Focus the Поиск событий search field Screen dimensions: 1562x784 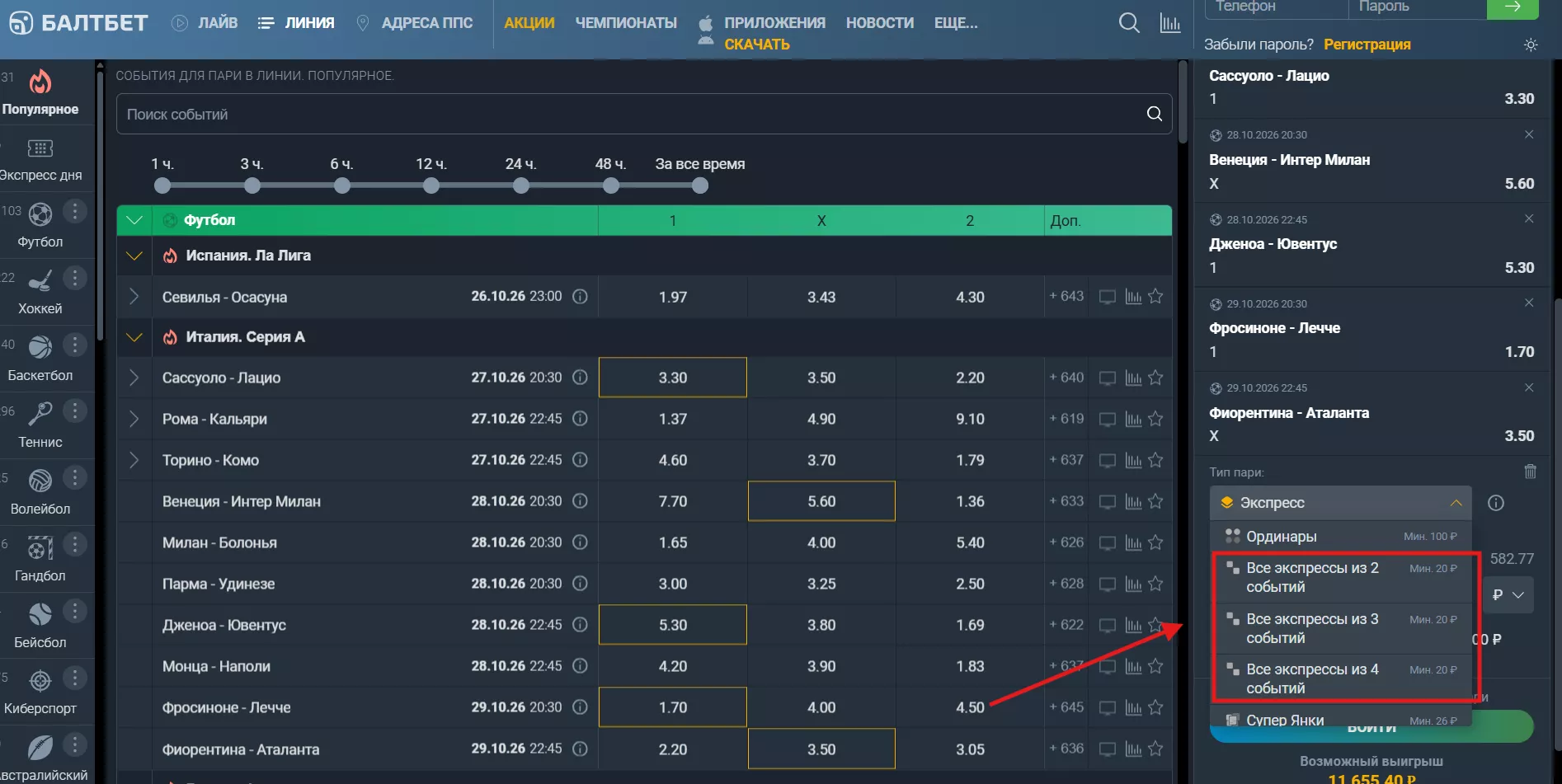click(x=644, y=115)
